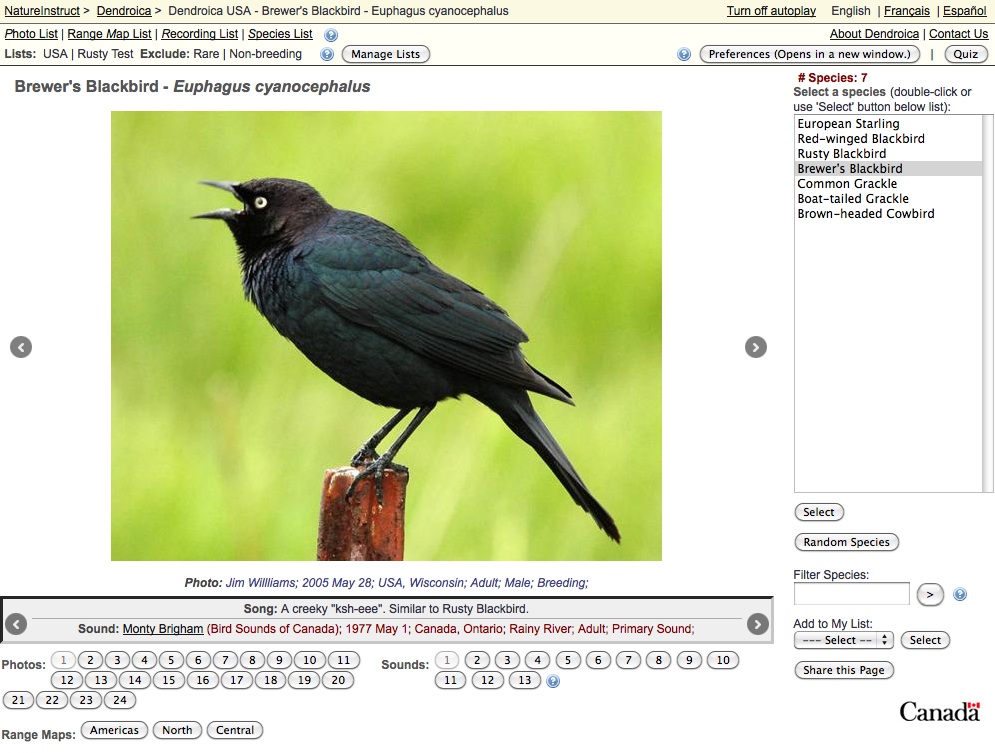
Task: Show photo number 14
Action: tap(135, 680)
